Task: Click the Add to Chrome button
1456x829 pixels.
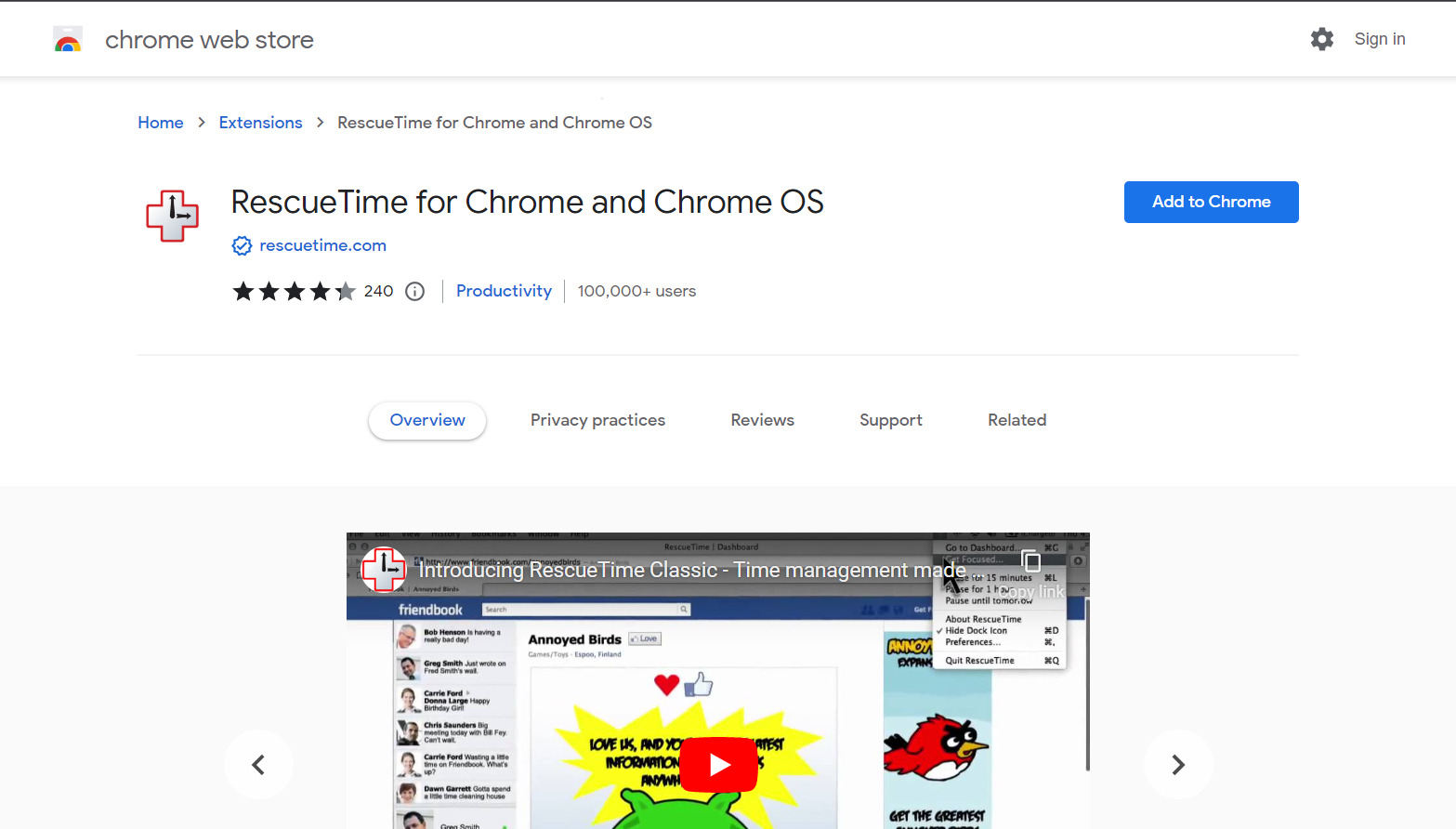Action: (x=1211, y=202)
